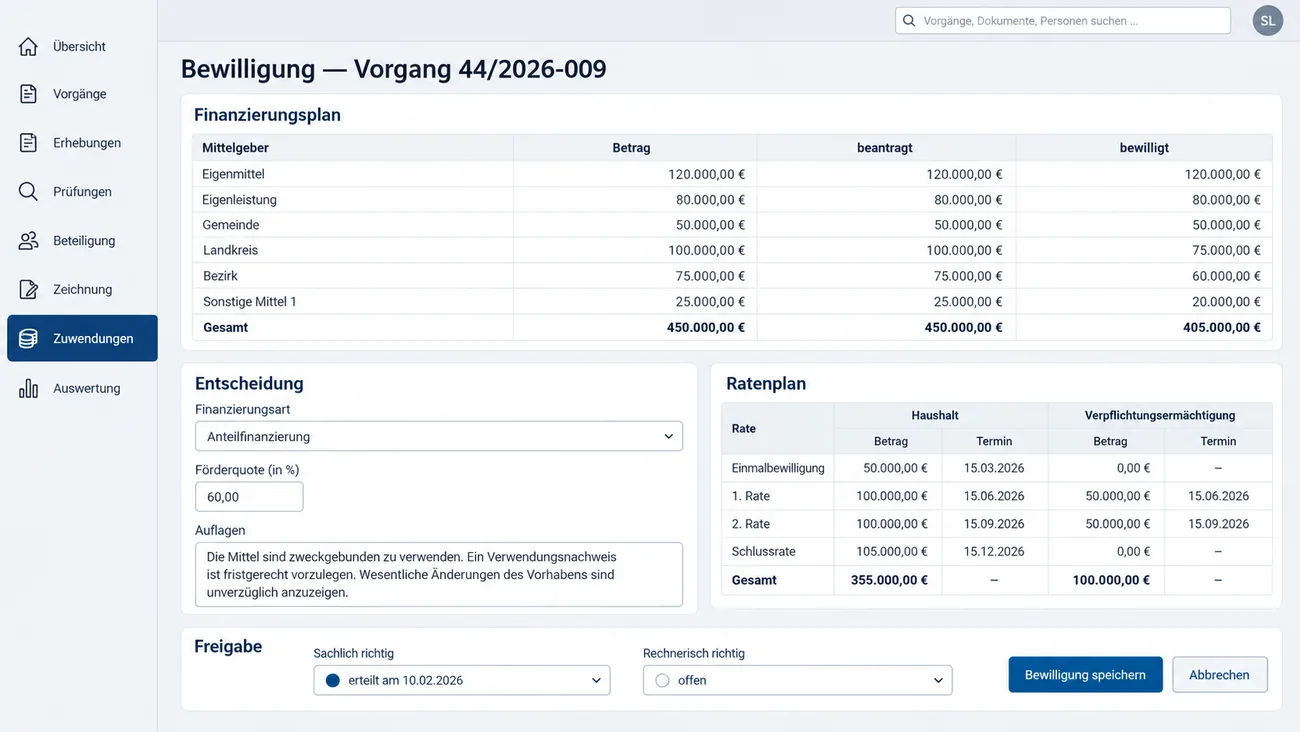Click the Erhebungen list icon
This screenshot has width=1300, height=732.
(28, 143)
